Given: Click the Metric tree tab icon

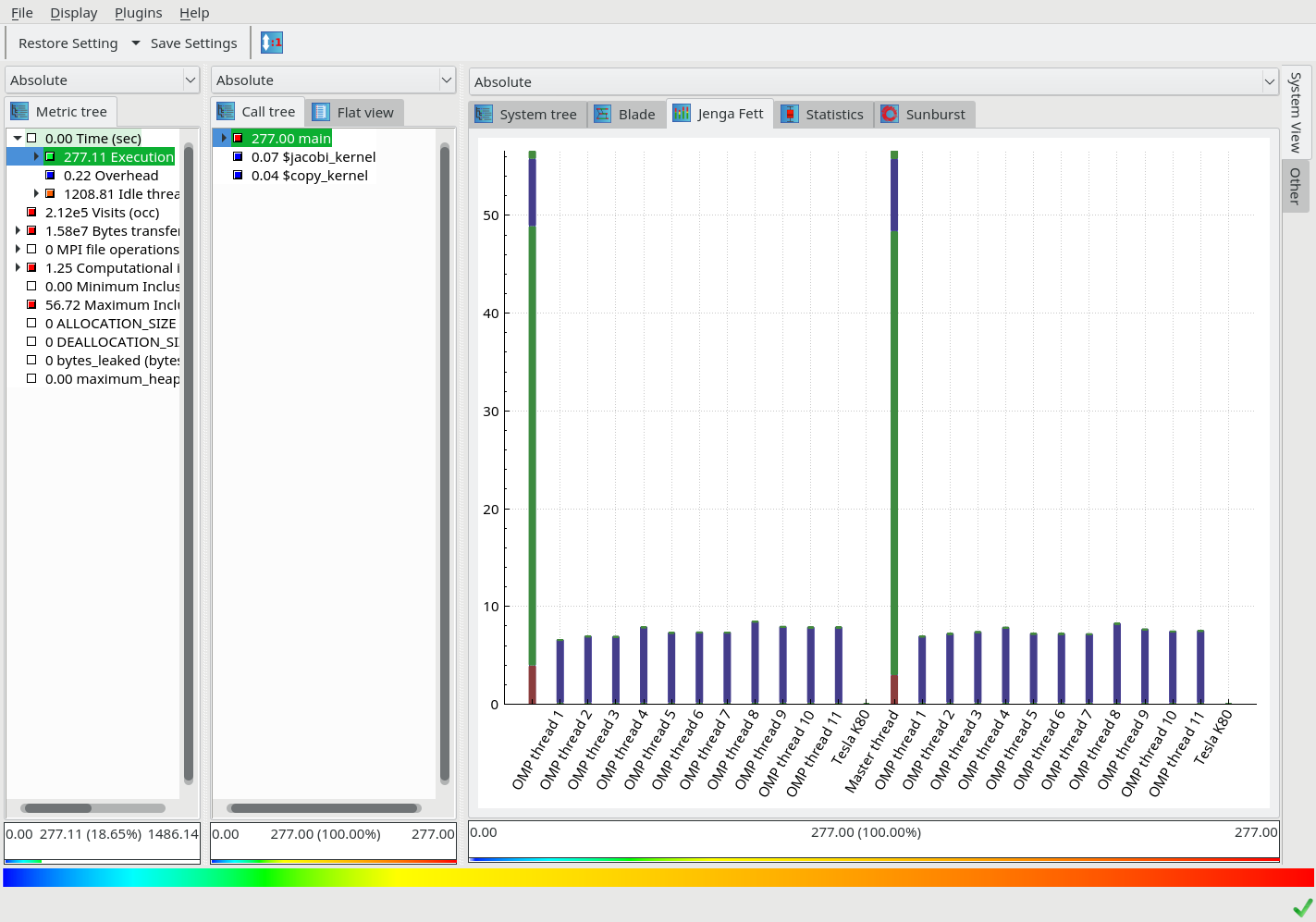Looking at the screenshot, I should point(19,112).
